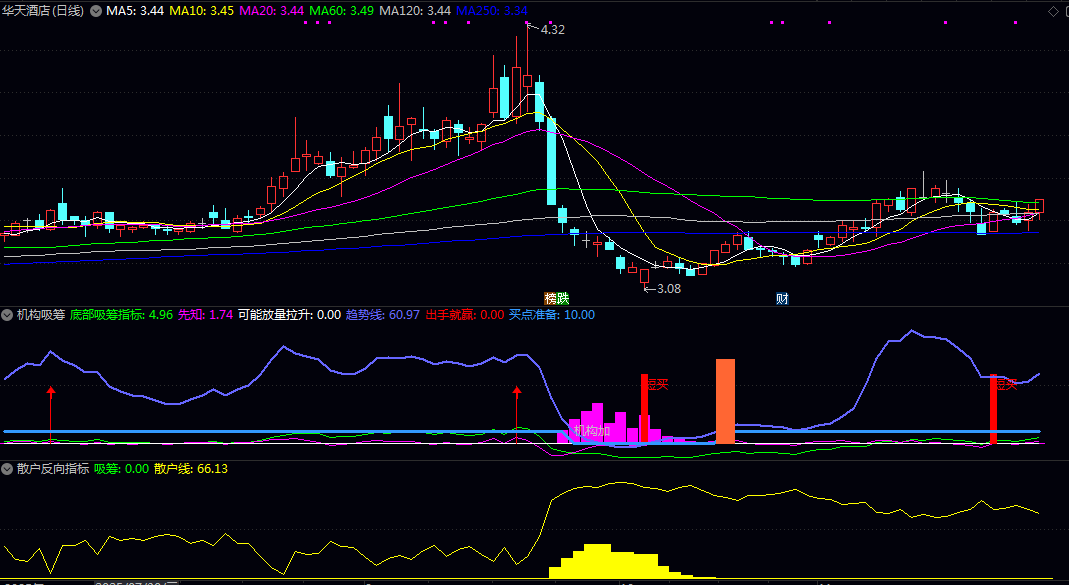Screen dimensions: 1069x585
Task: Click the 财 financial report marker
Action: 782,298
